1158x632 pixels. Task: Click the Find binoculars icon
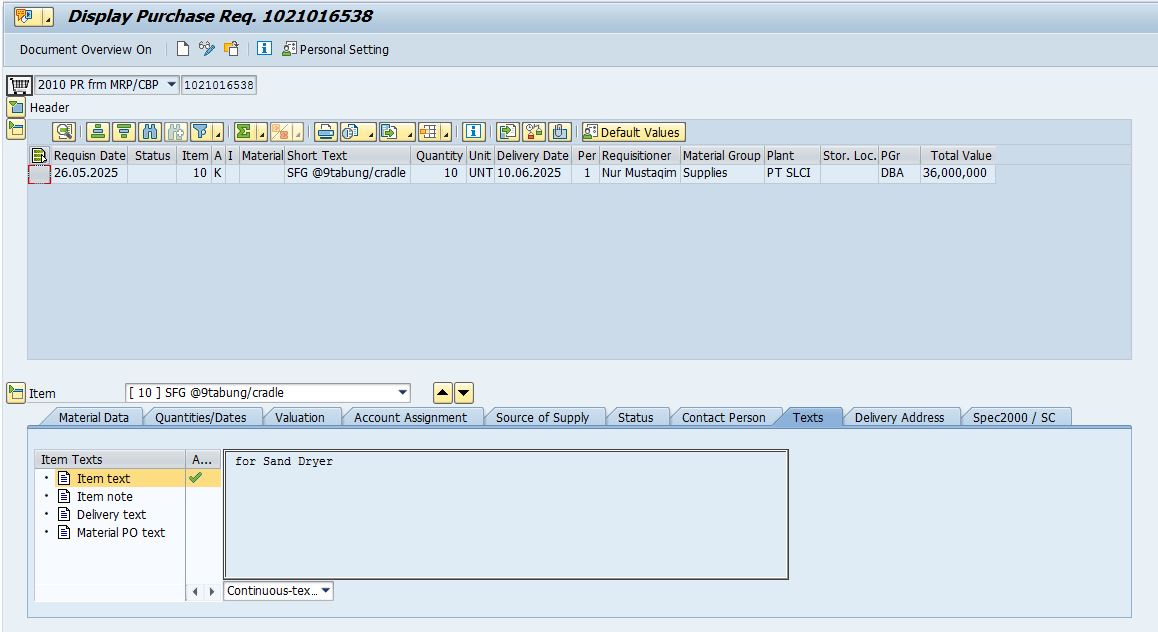tap(150, 132)
